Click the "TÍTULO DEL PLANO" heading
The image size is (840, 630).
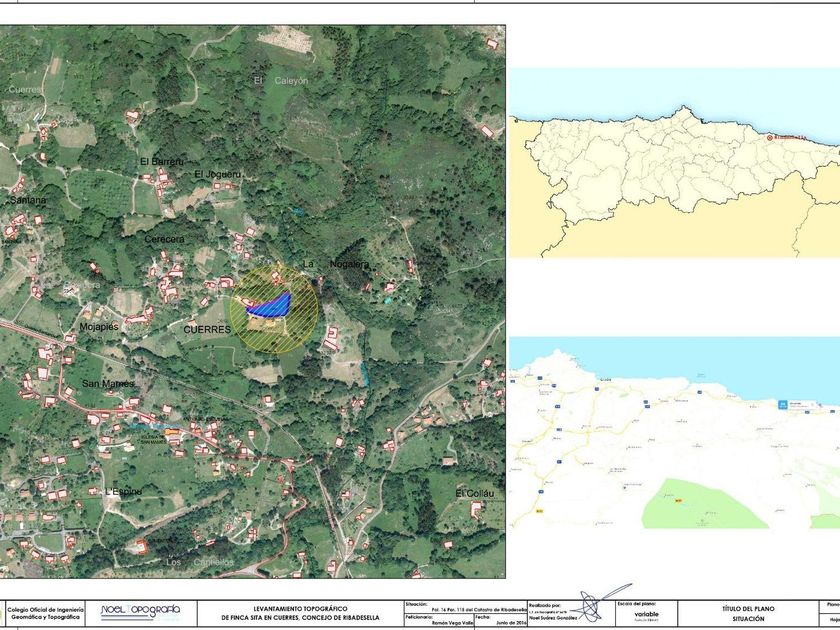[x=748, y=609]
